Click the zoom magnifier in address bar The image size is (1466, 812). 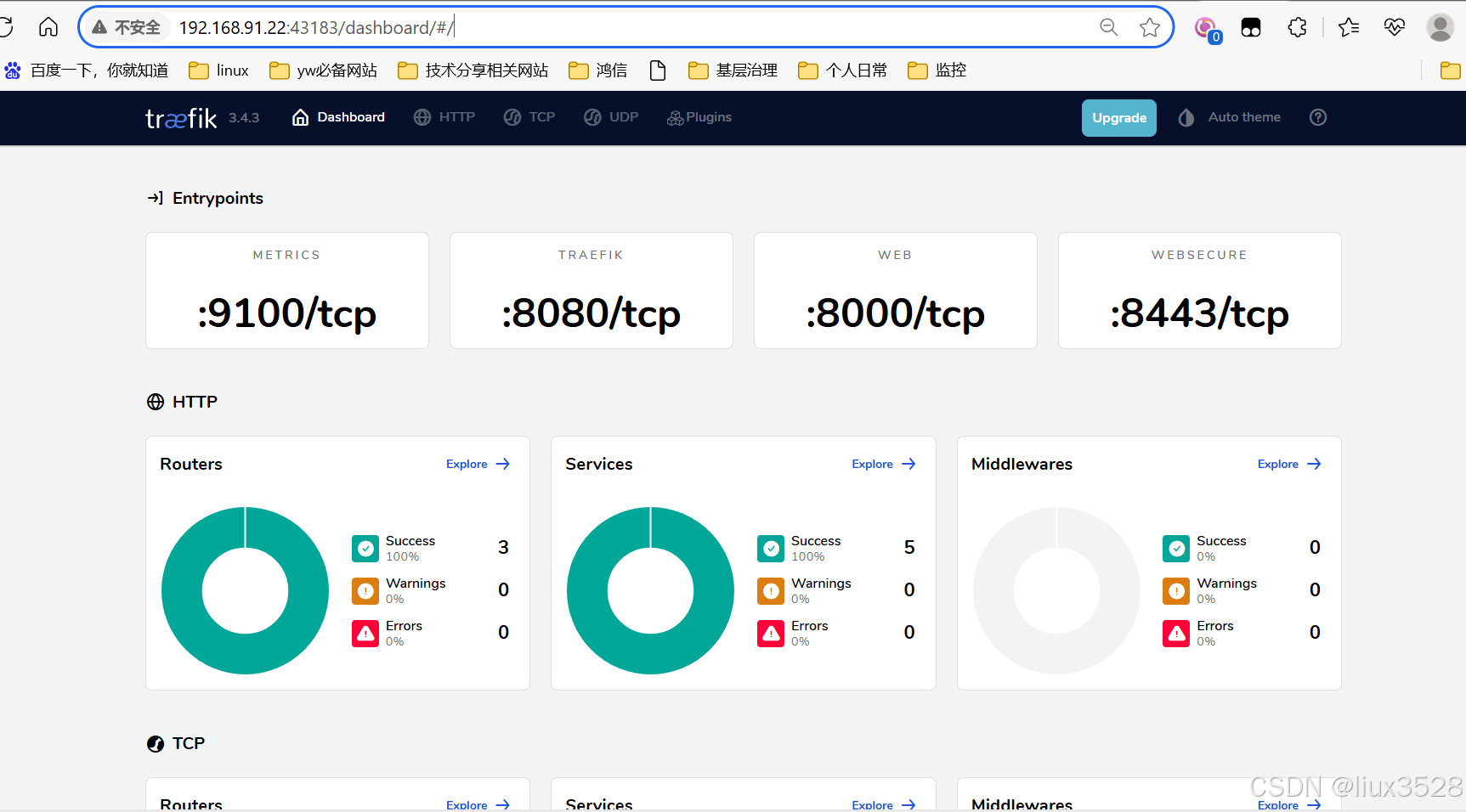(x=1108, y=27)
